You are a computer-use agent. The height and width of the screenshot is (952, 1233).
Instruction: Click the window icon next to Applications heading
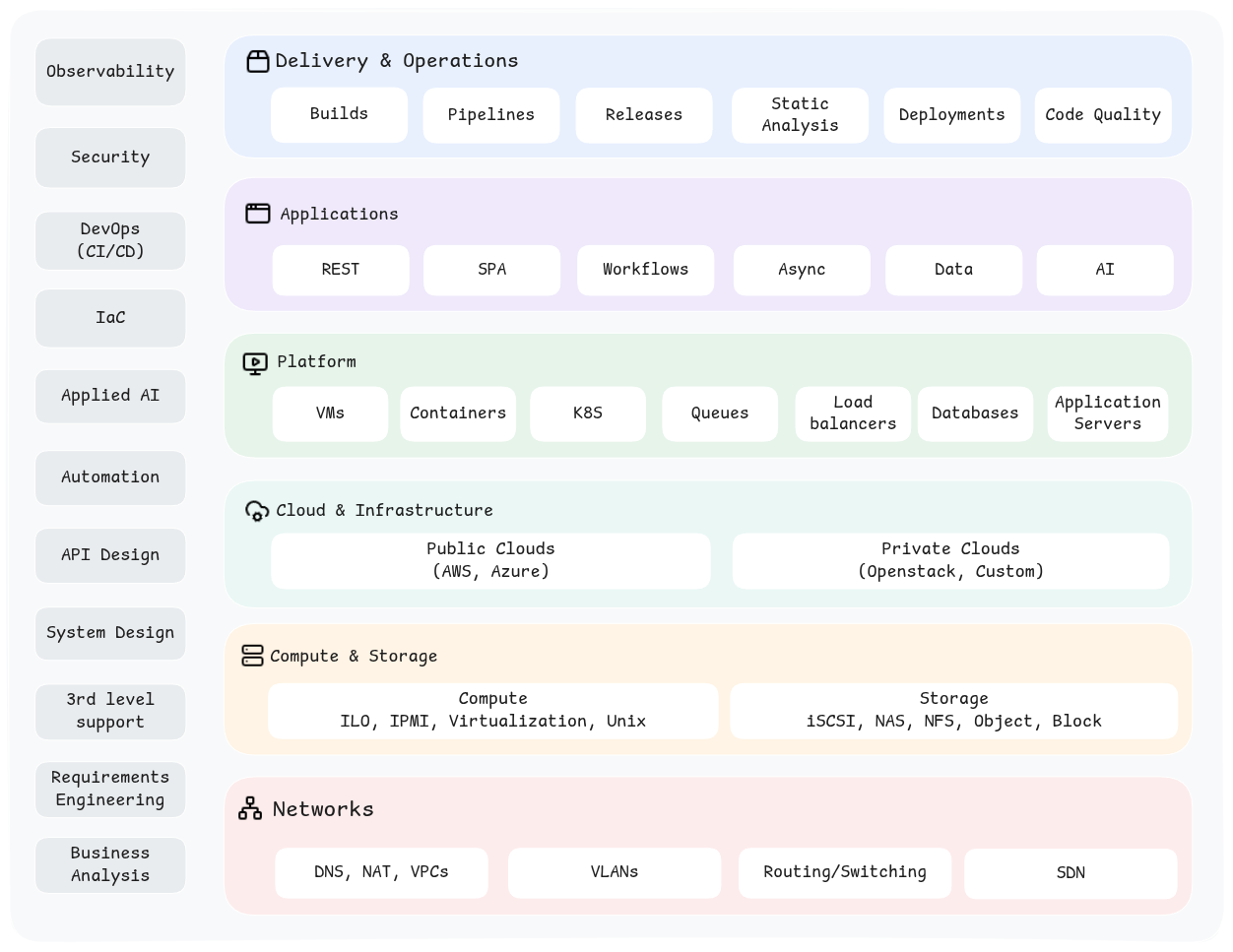click(257, 214)
